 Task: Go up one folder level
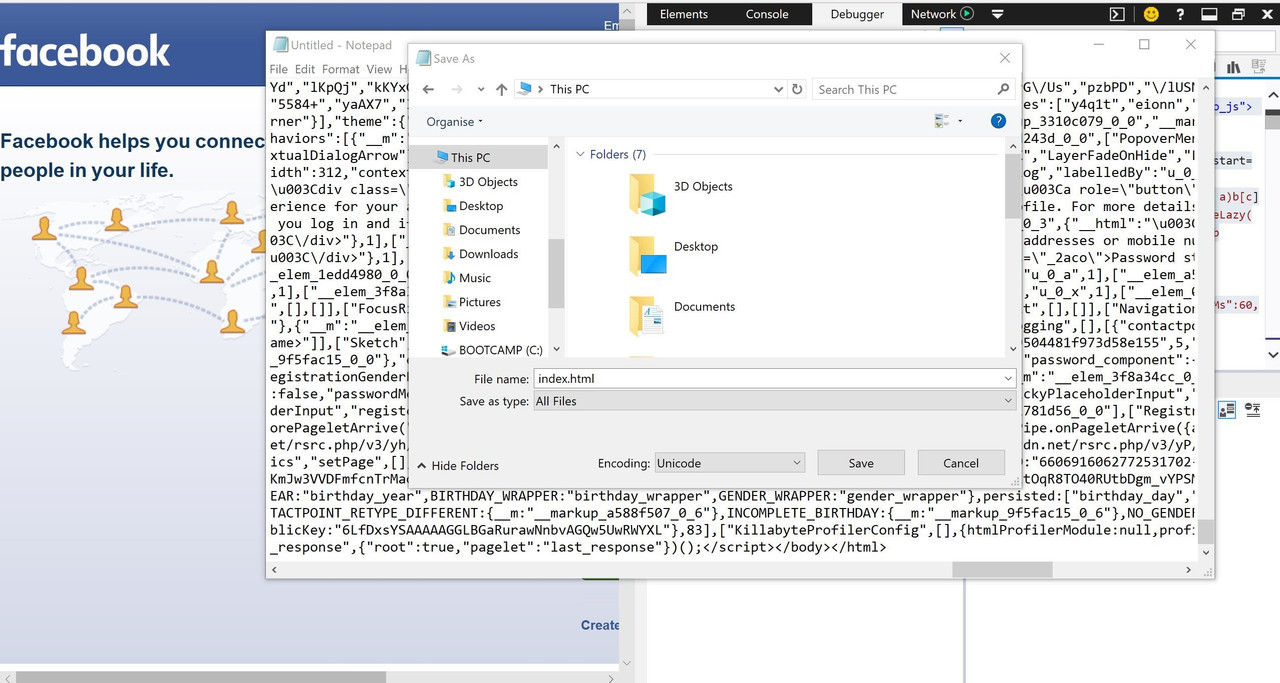502,89
